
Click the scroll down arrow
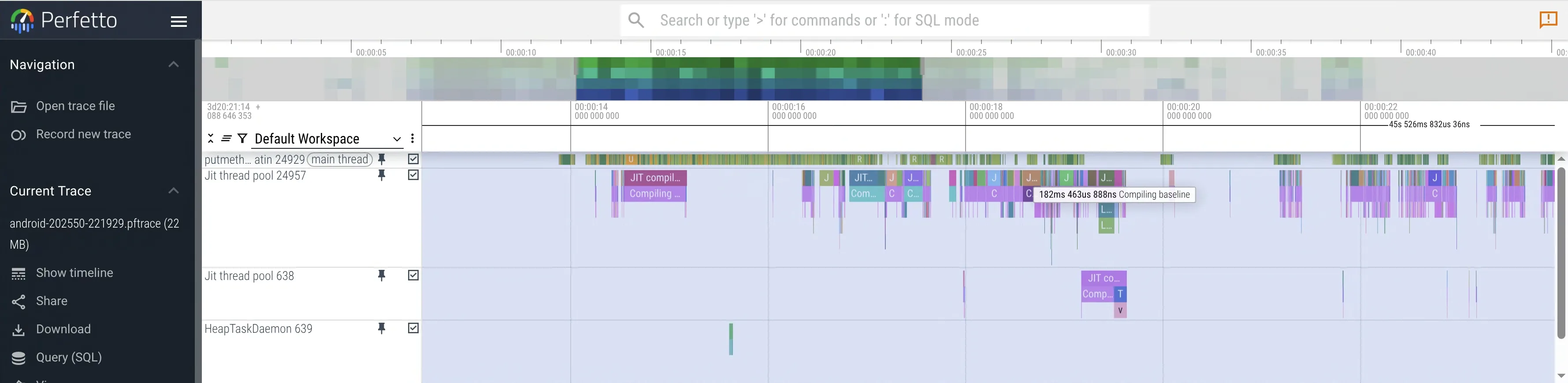coord(1561,376)
